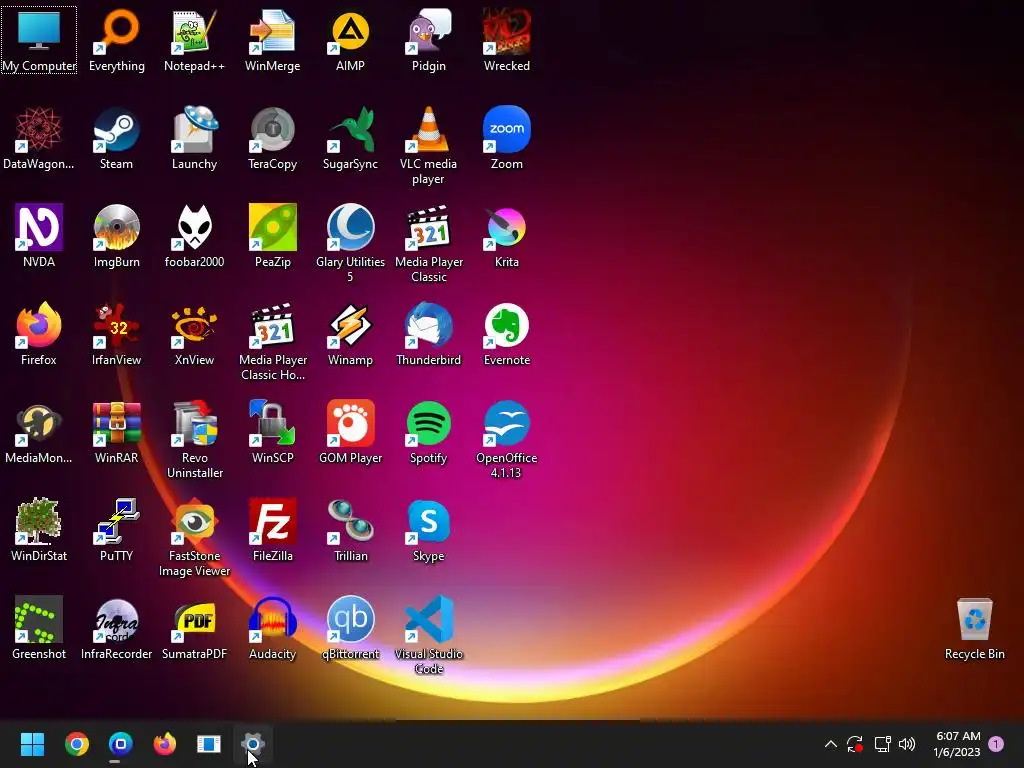Select the GOM Player icon

click(x=351, y=423)
